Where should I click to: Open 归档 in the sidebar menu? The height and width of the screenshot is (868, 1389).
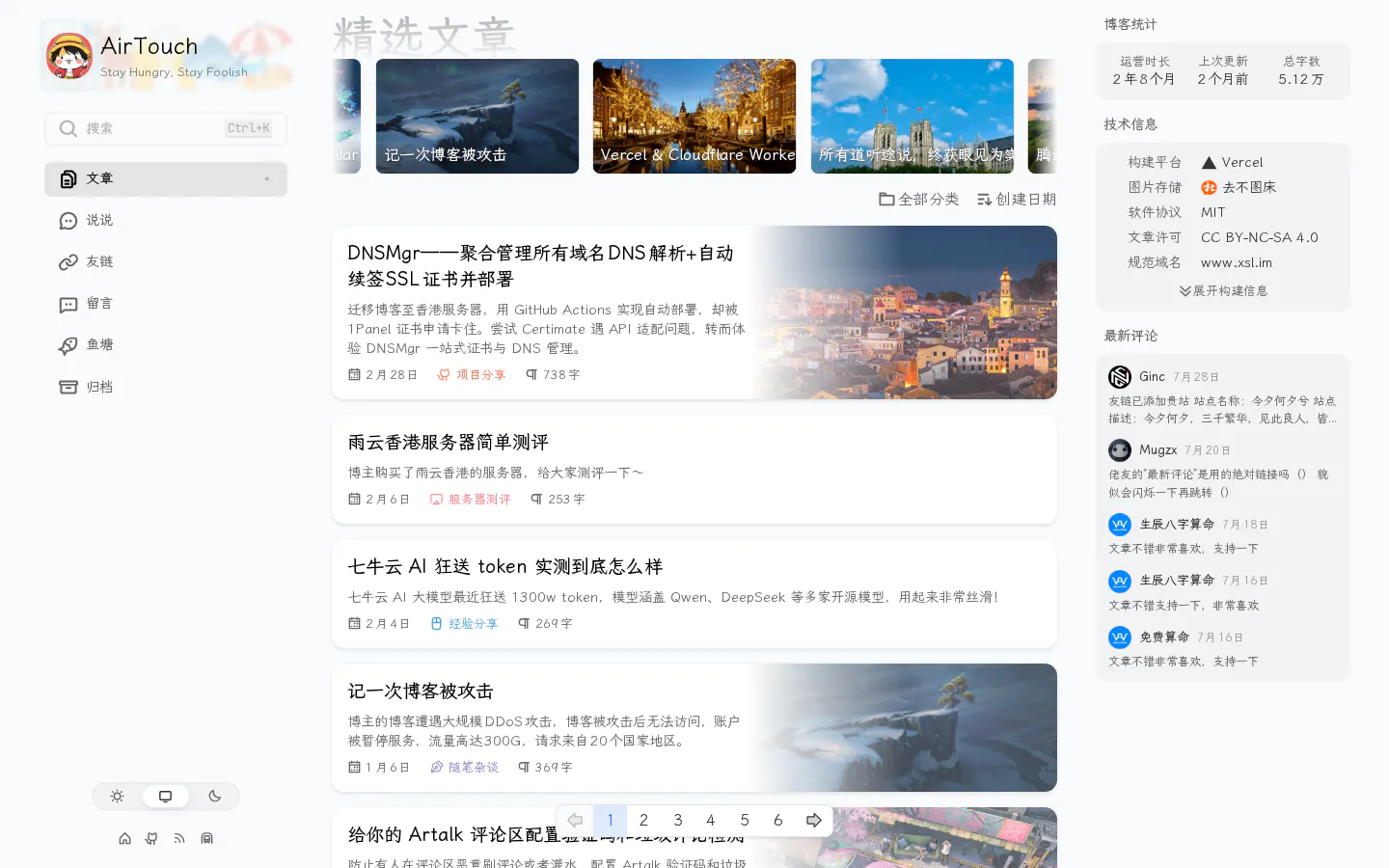[x=166, y=387]
